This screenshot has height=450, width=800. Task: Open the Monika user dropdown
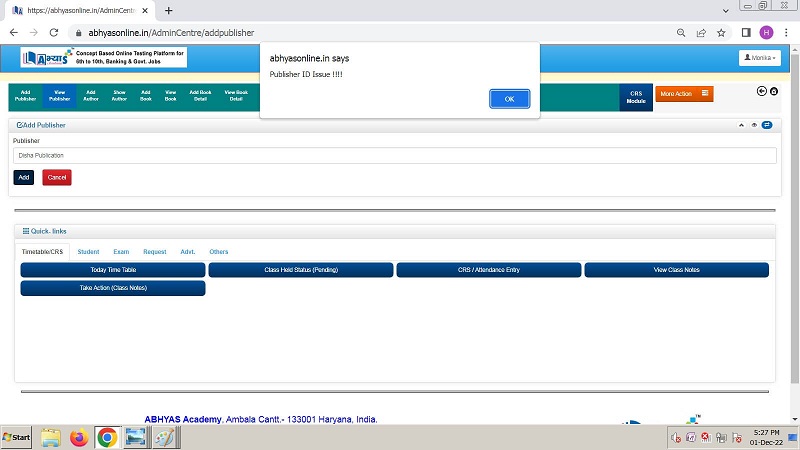(759, 58)
